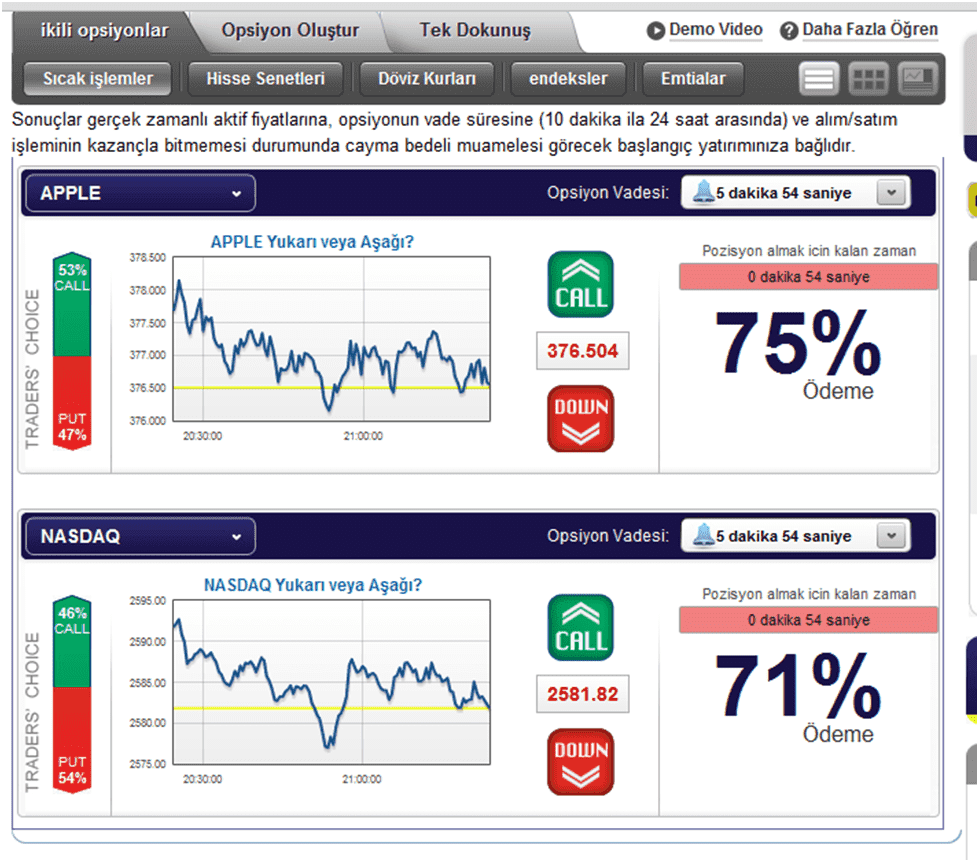Click the question mark help icon
979x862 pixels.
click(x=789, y=31)
